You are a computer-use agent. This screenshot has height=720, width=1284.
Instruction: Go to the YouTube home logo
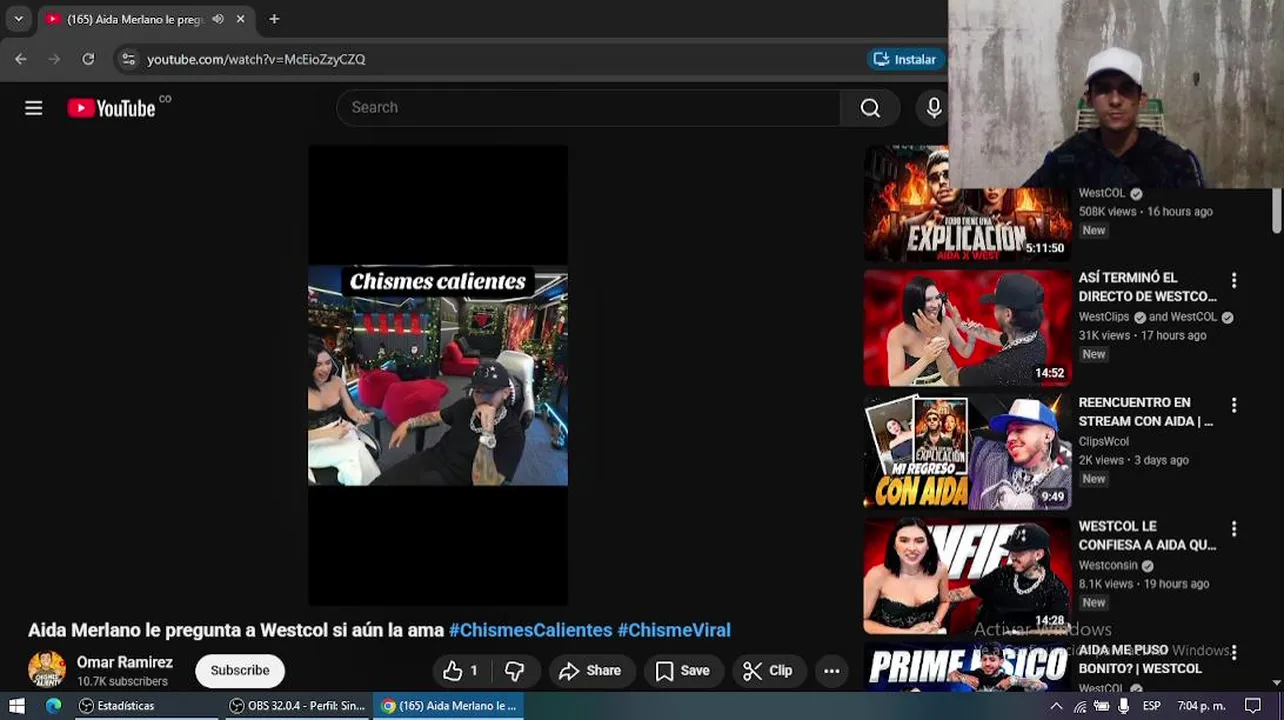[111, 108]
